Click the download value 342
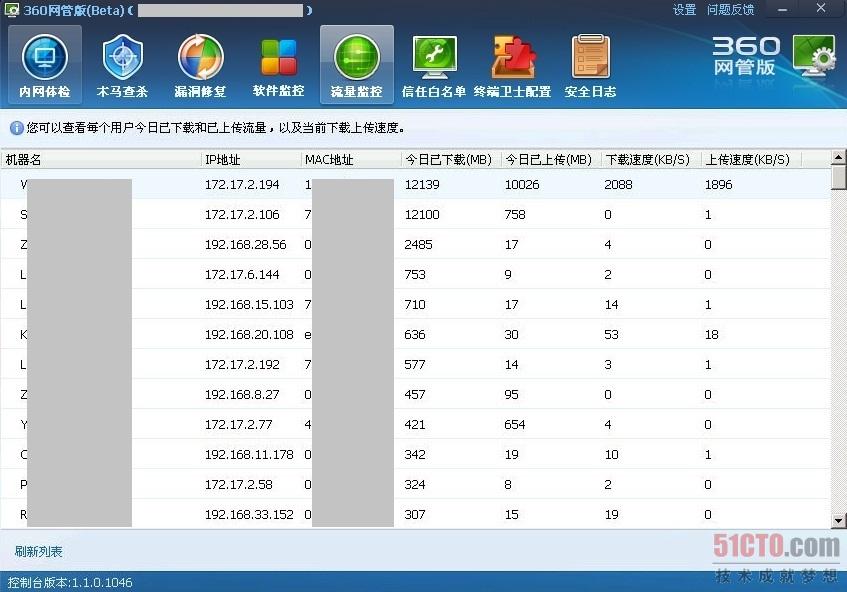 coord(415,454)
